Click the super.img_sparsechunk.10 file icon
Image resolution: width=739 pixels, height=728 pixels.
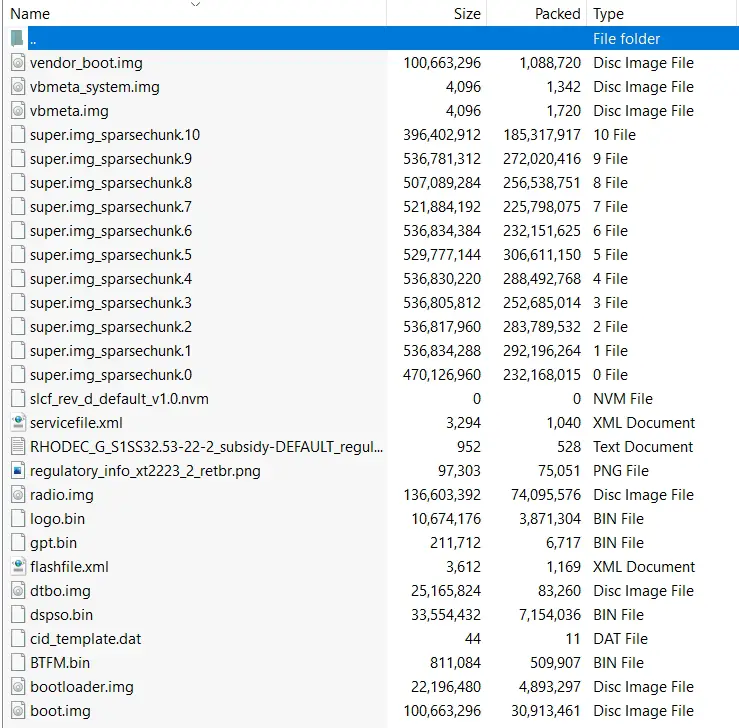tap(18, 134)
